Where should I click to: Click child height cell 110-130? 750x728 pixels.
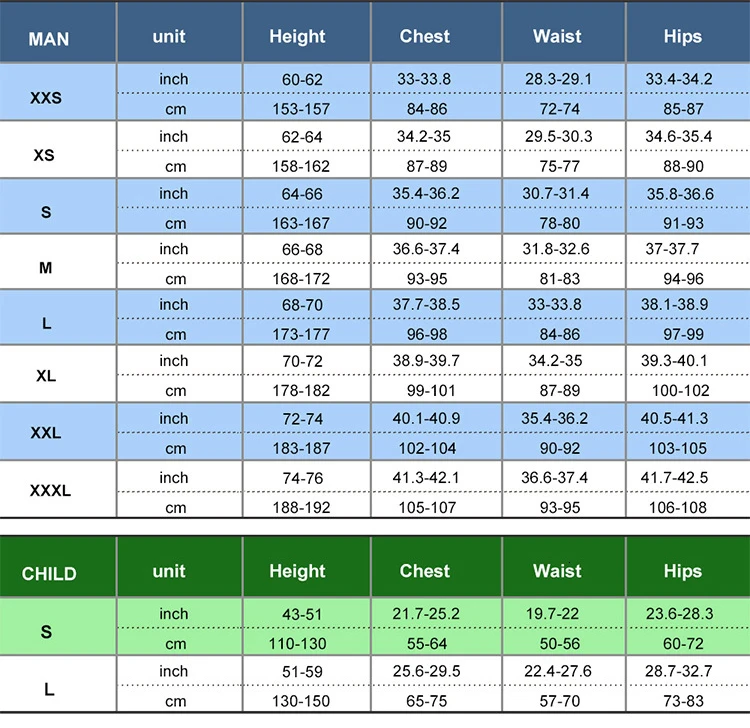click(297, 642)
